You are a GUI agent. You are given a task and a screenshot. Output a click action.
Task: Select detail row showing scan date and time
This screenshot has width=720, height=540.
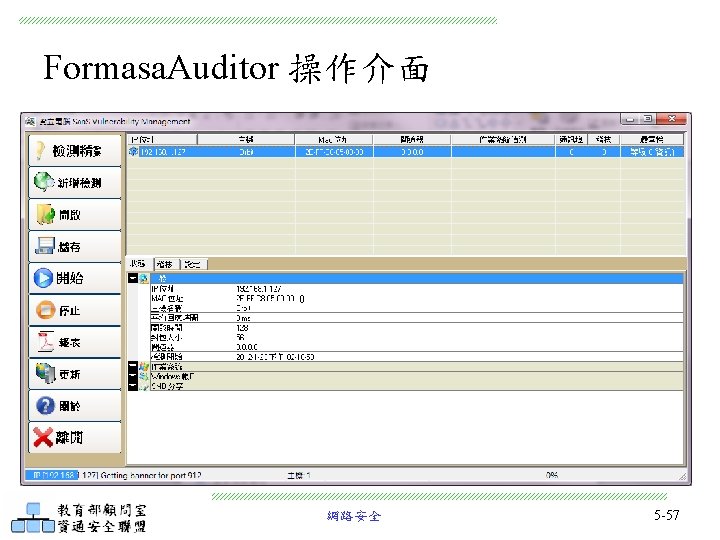(416, 357)
